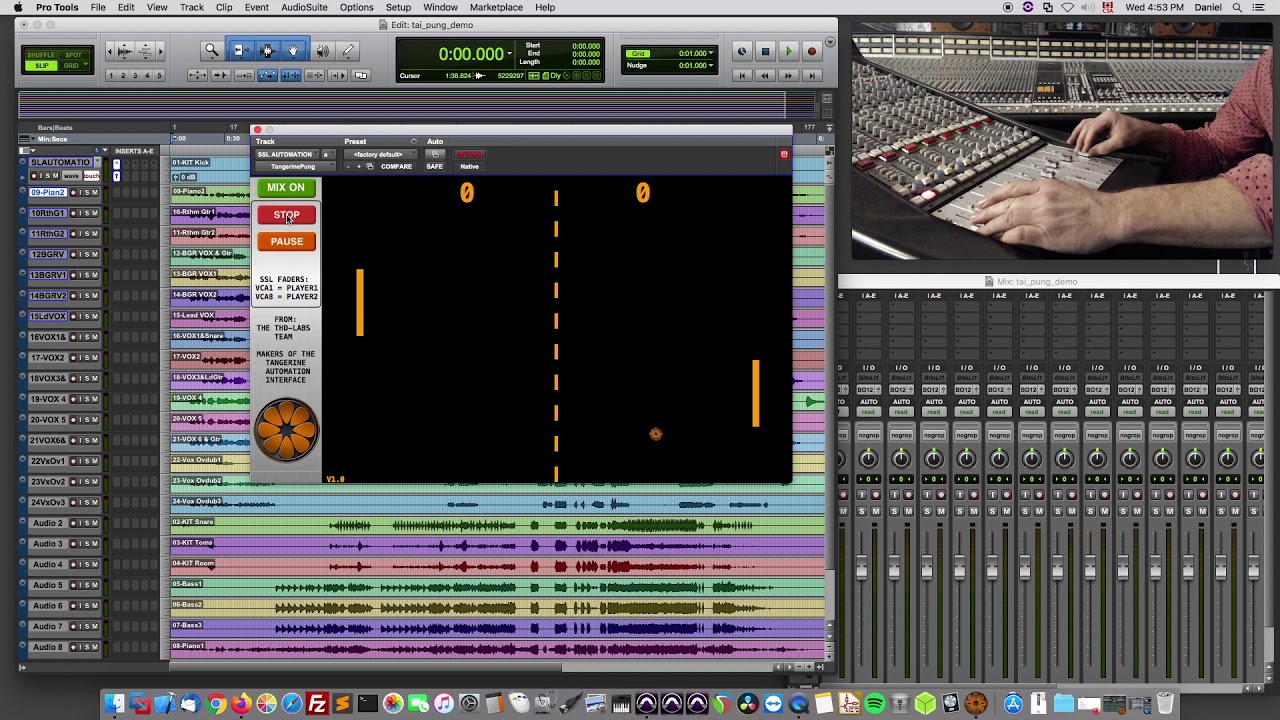Select the Grabber hand tool

[292, 50]
